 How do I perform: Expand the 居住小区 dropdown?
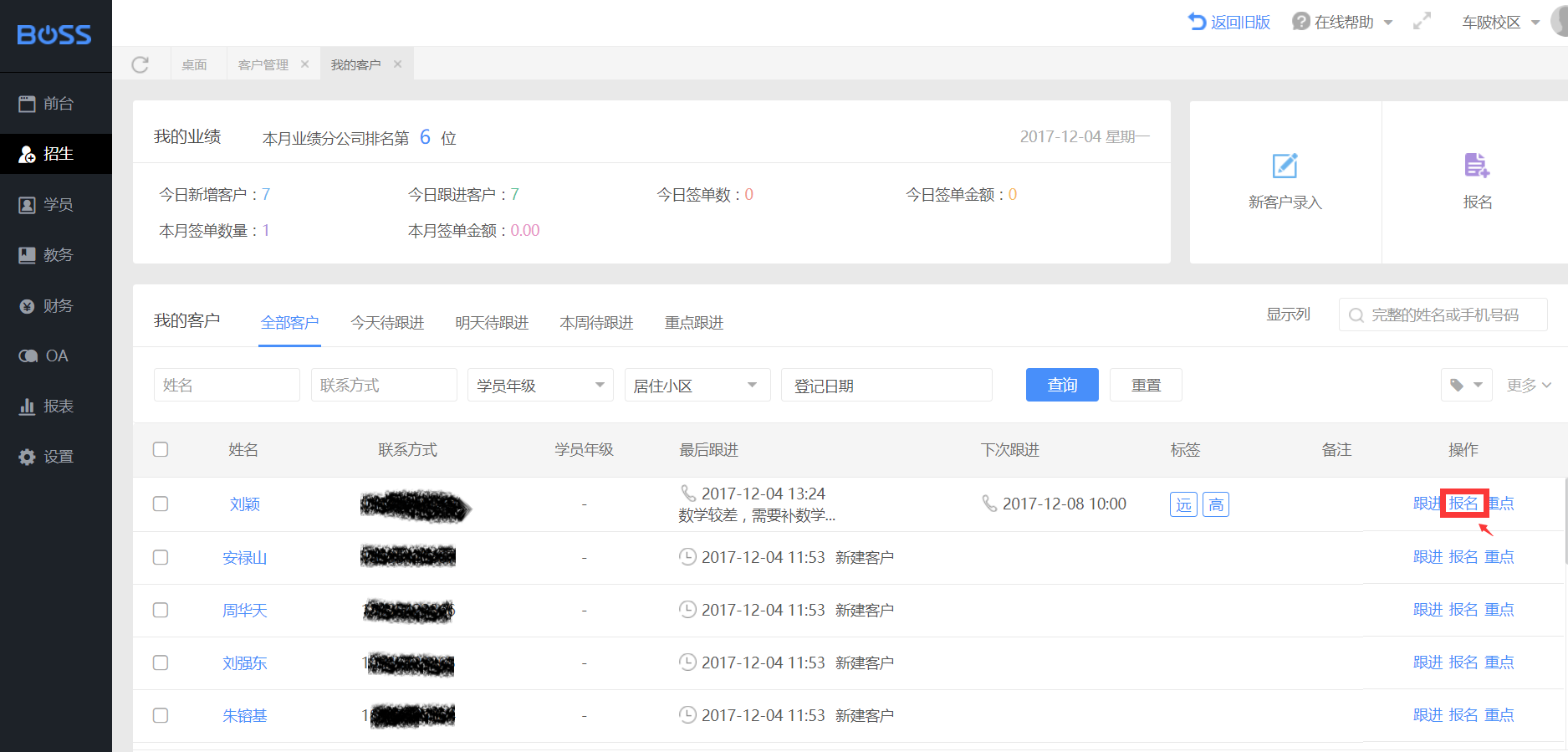(x=697, y=385)
